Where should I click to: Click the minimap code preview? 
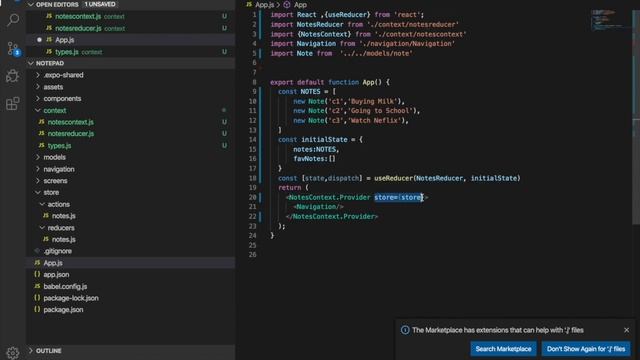[609, 20]
